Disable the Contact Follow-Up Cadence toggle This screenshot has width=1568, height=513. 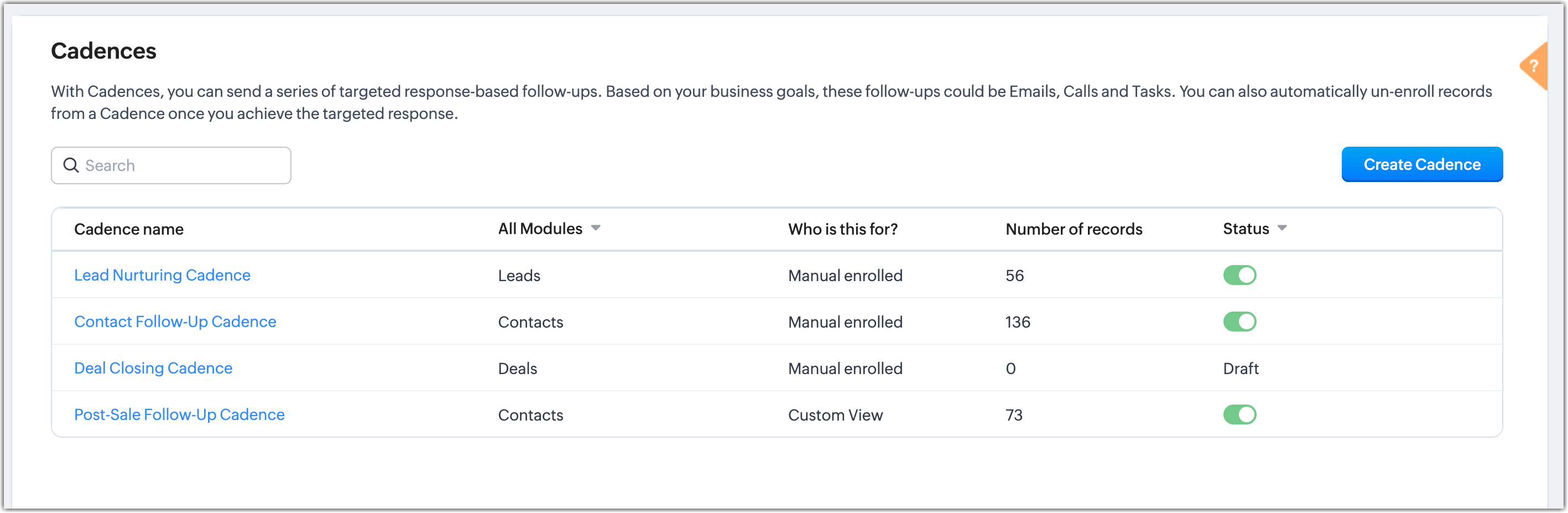click(x=1239, y=322)
